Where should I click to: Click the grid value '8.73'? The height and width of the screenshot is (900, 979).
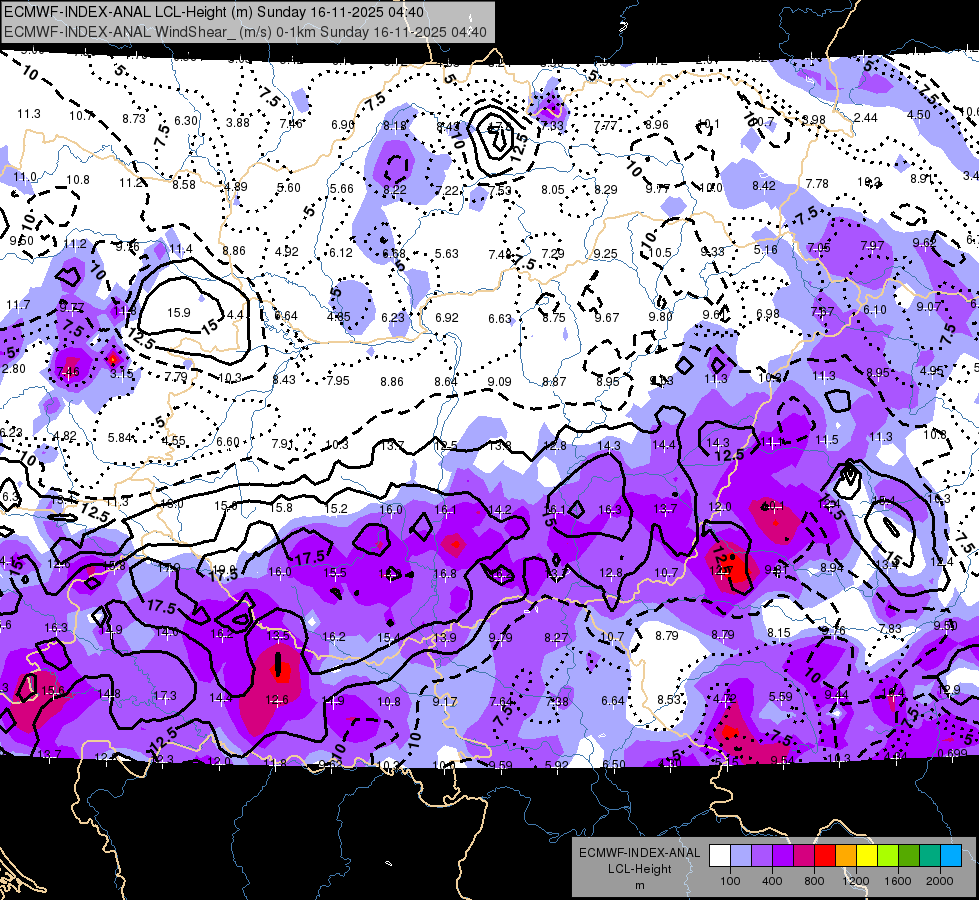point(134,118)
